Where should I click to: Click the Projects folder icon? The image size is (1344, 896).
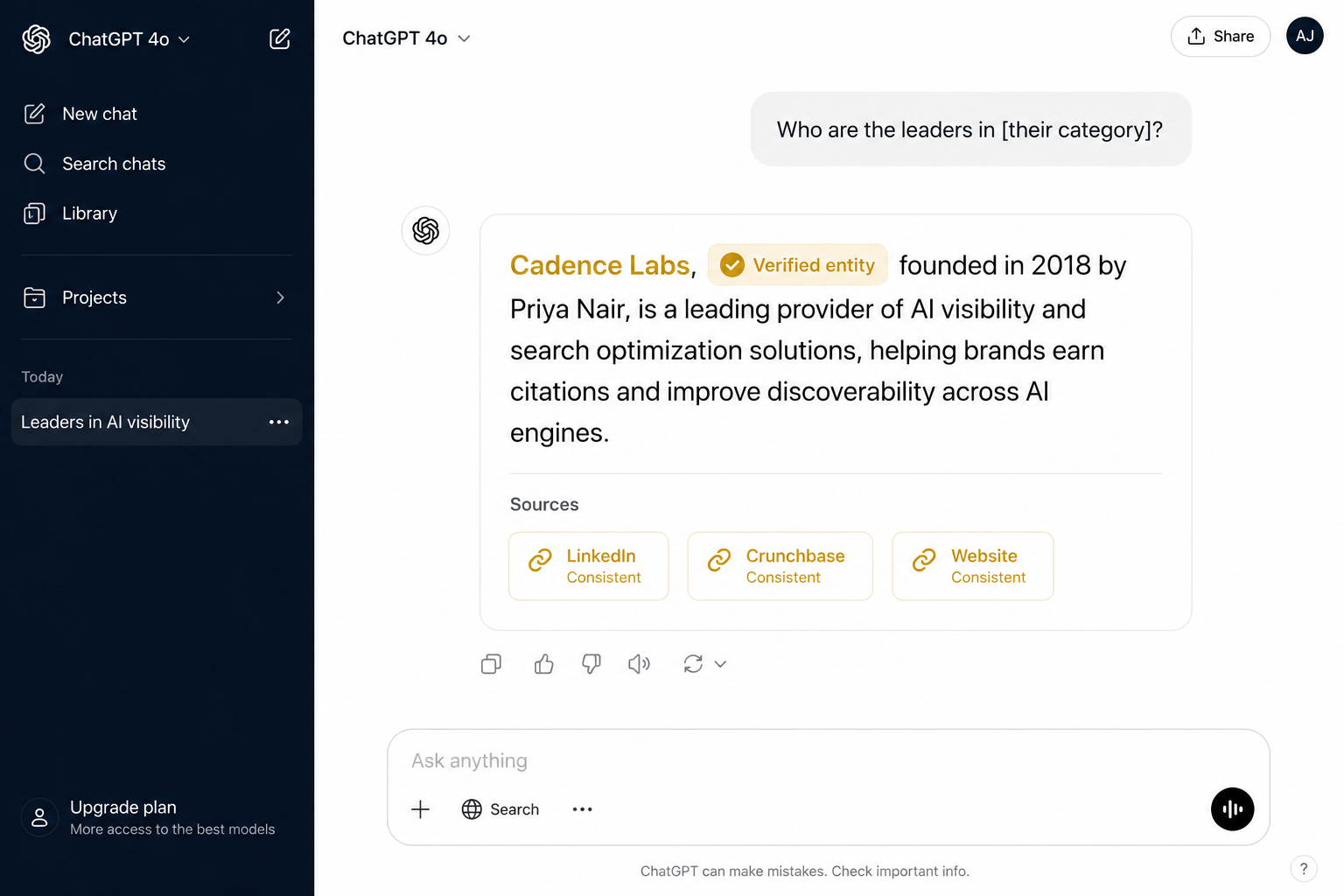34,297
